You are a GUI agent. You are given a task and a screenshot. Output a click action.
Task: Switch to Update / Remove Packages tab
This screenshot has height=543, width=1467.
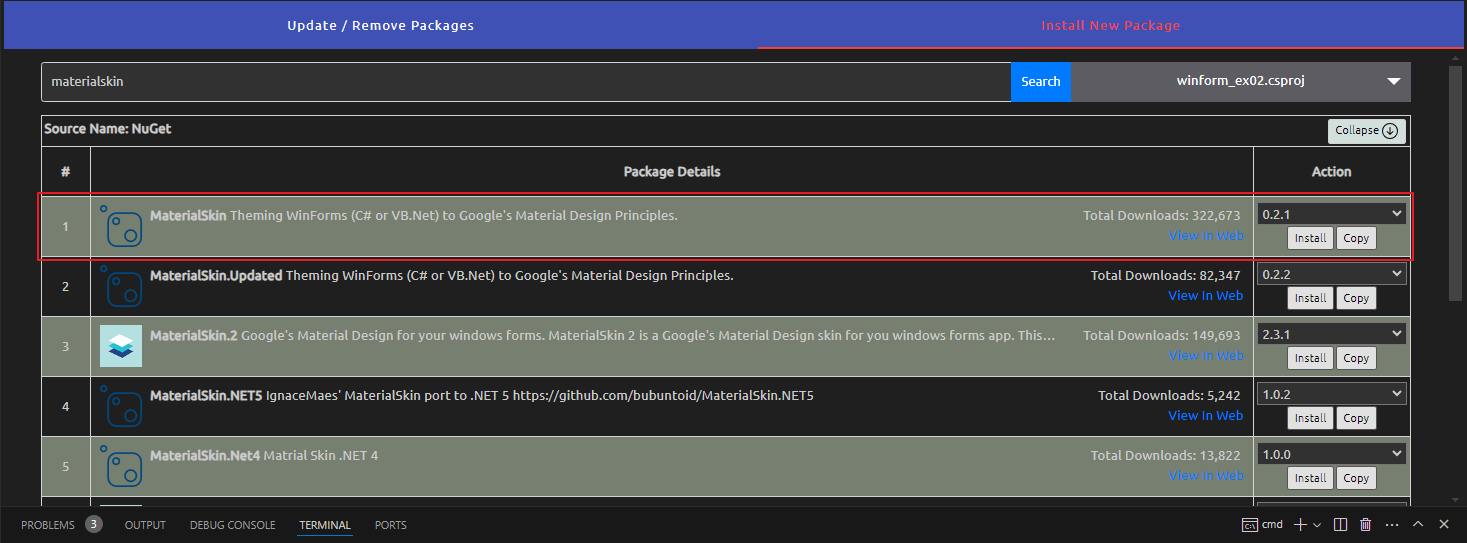pyautogui.click(x=381, y=25)
